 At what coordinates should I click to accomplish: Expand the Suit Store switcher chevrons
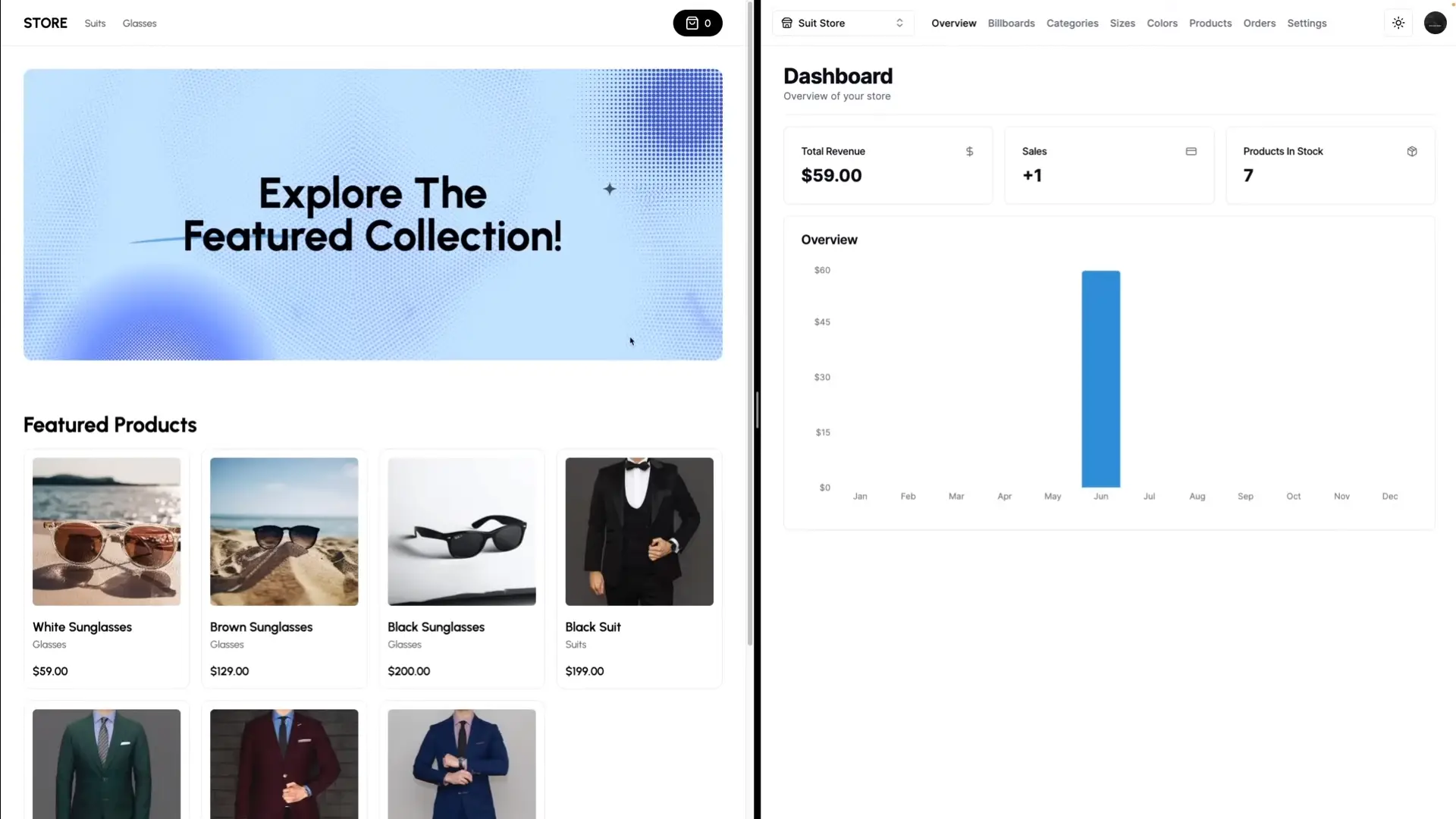pos(899,23)
